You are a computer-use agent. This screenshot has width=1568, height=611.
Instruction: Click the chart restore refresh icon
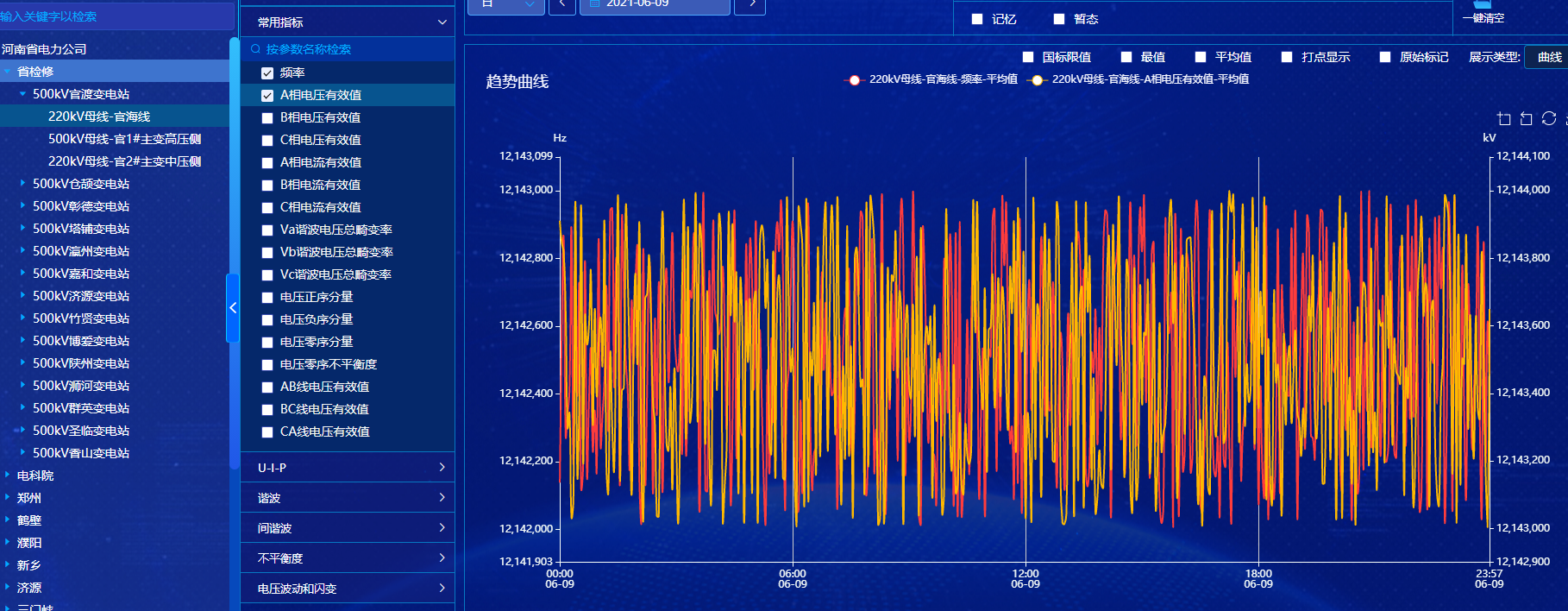[x=1549, y=119]
